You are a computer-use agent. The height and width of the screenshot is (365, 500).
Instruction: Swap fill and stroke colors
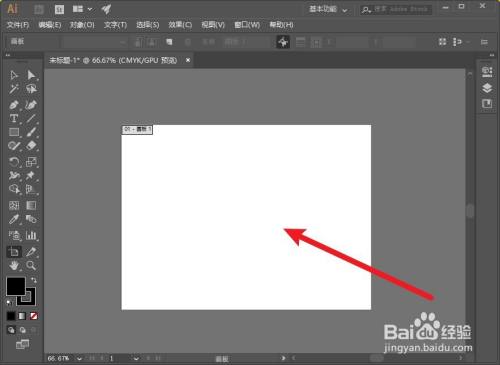(33, 280)
